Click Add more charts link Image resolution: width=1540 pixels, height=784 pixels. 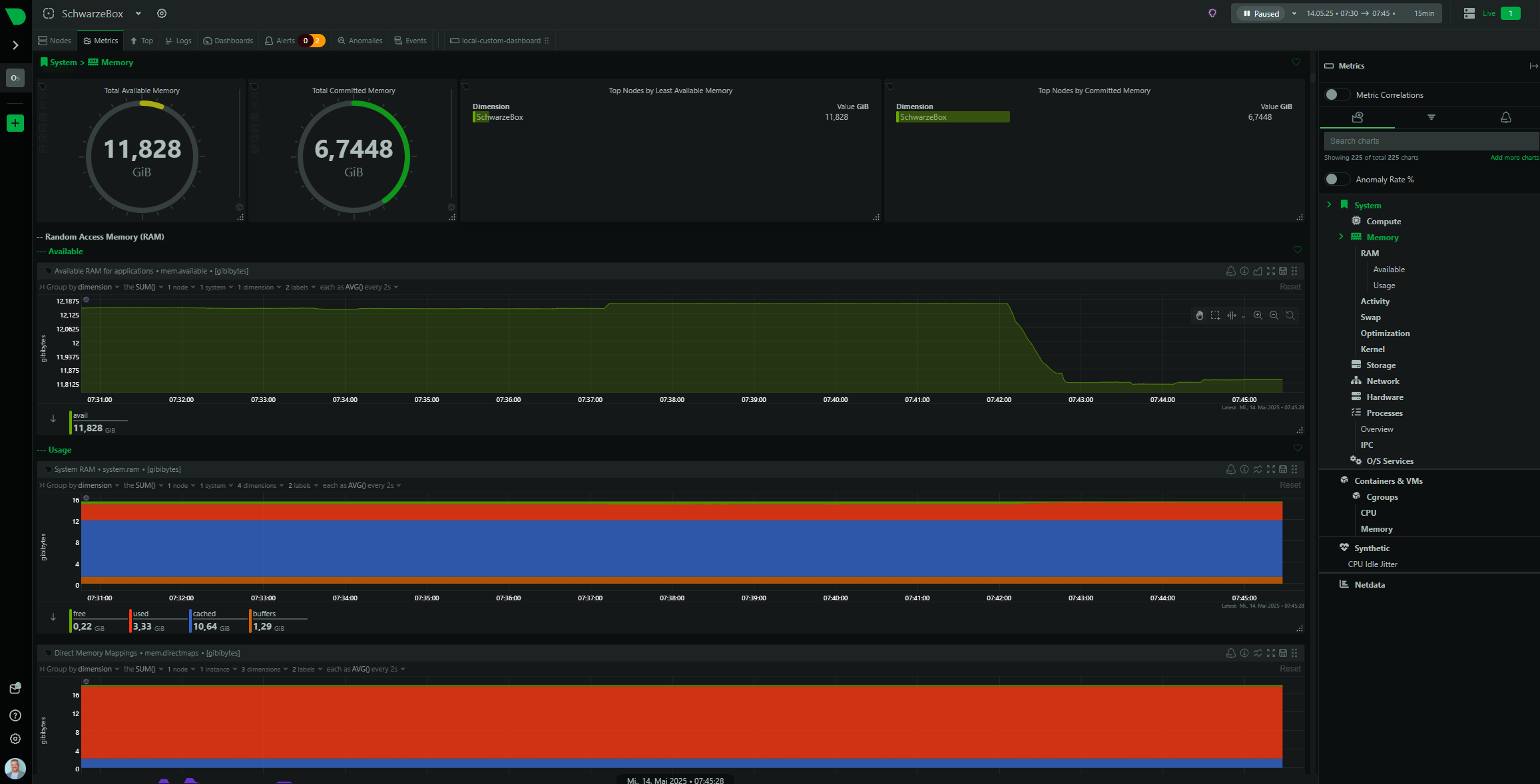coord(1514,158)
